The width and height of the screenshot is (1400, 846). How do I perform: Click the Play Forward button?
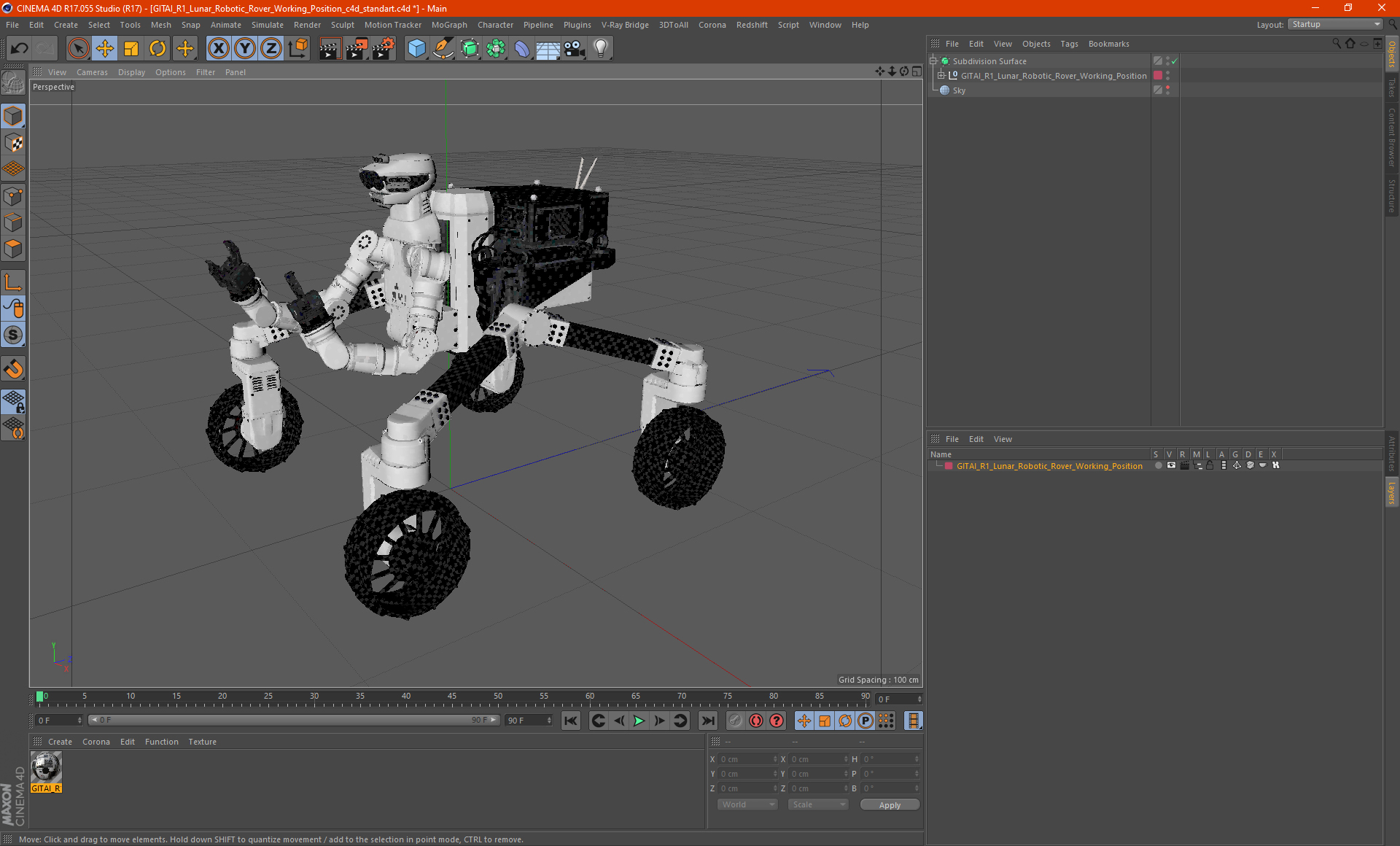pos(639,720)
